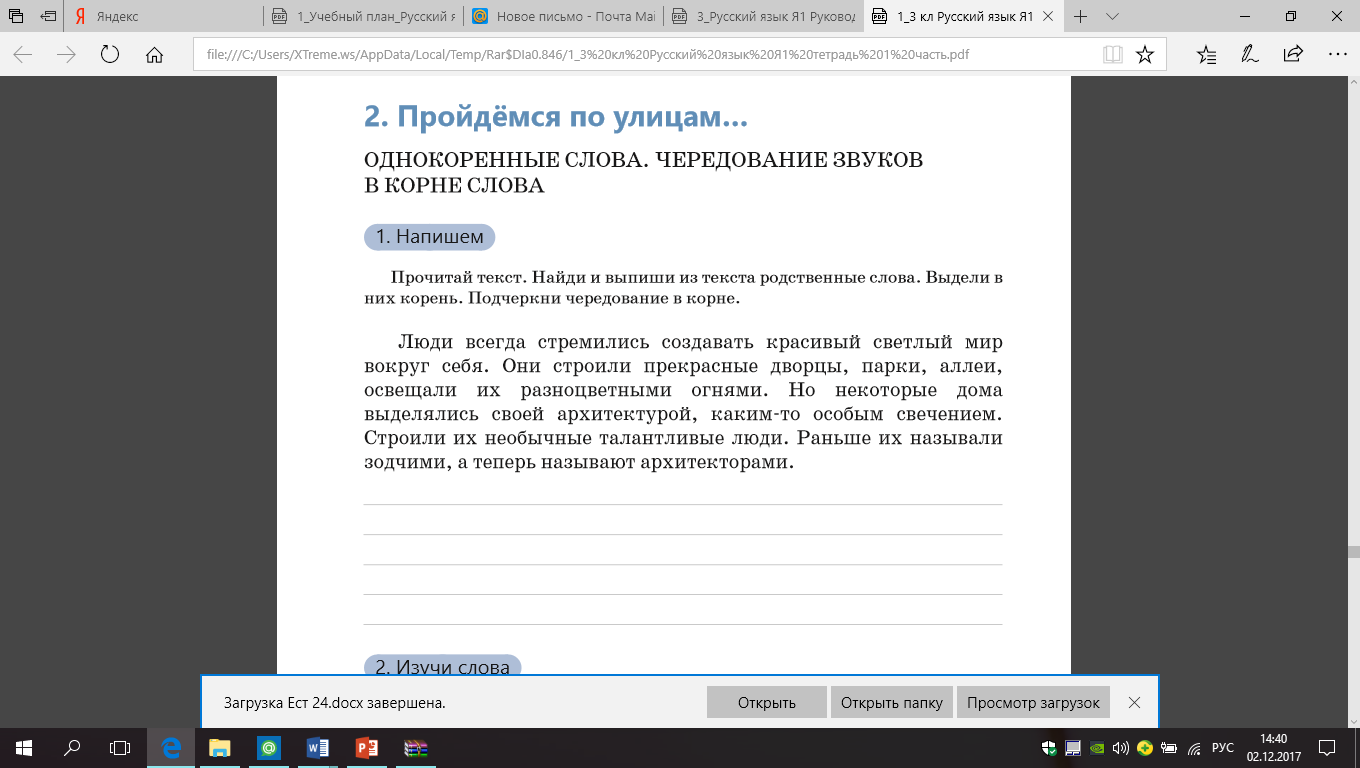The image size is (1360, 768).
Task: Open NVIDIA settings tray icon
Action: [x=1097, y=747]
